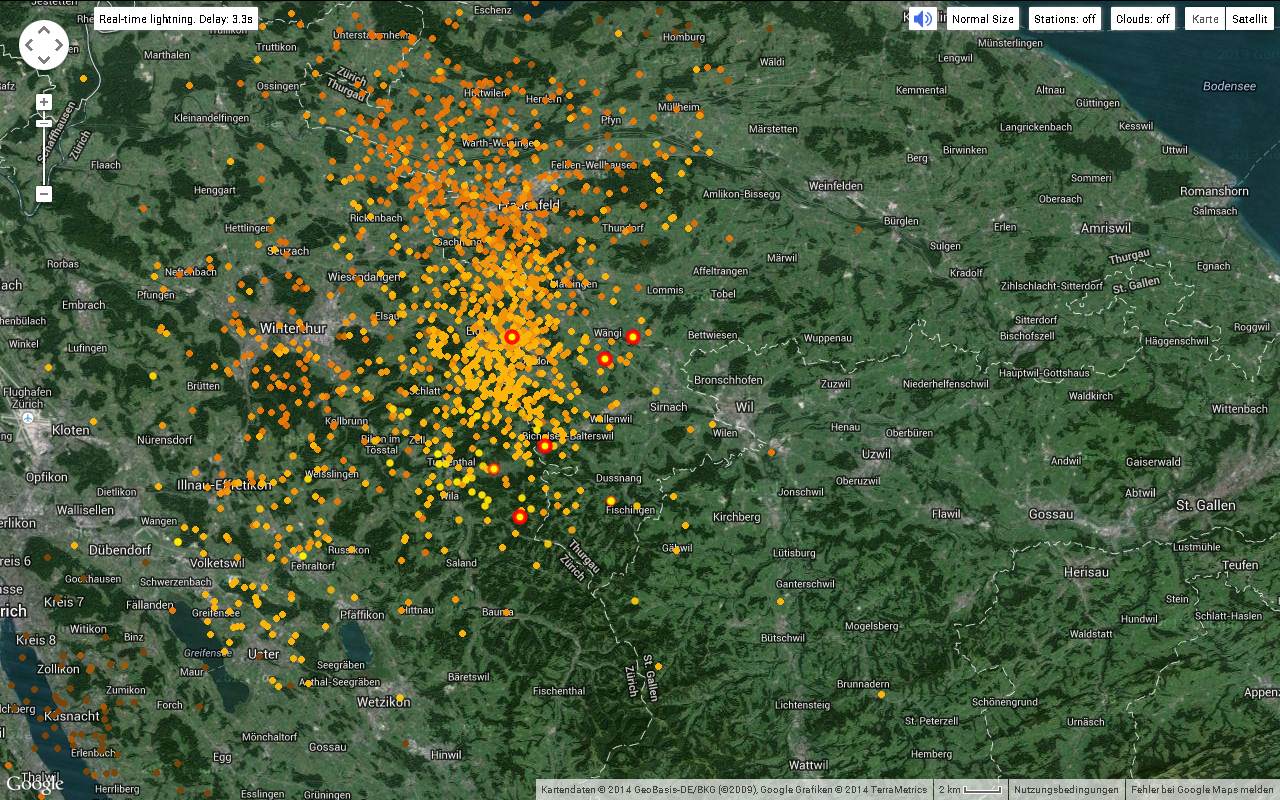Open the Satellit map type menu
This screenshot has height=800, width=1280.
pos(1249,19)
